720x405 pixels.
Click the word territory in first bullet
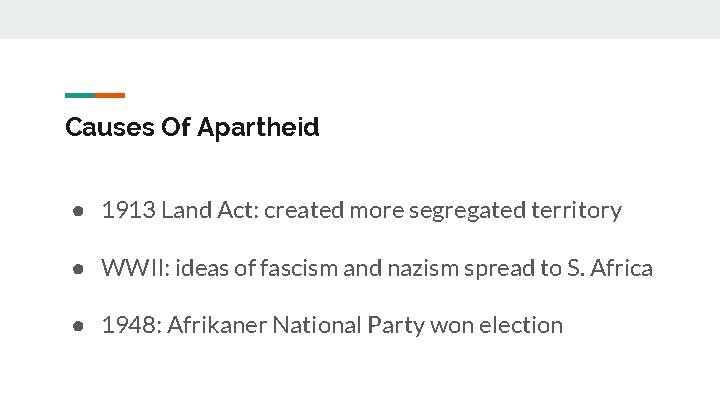point(576,211)
